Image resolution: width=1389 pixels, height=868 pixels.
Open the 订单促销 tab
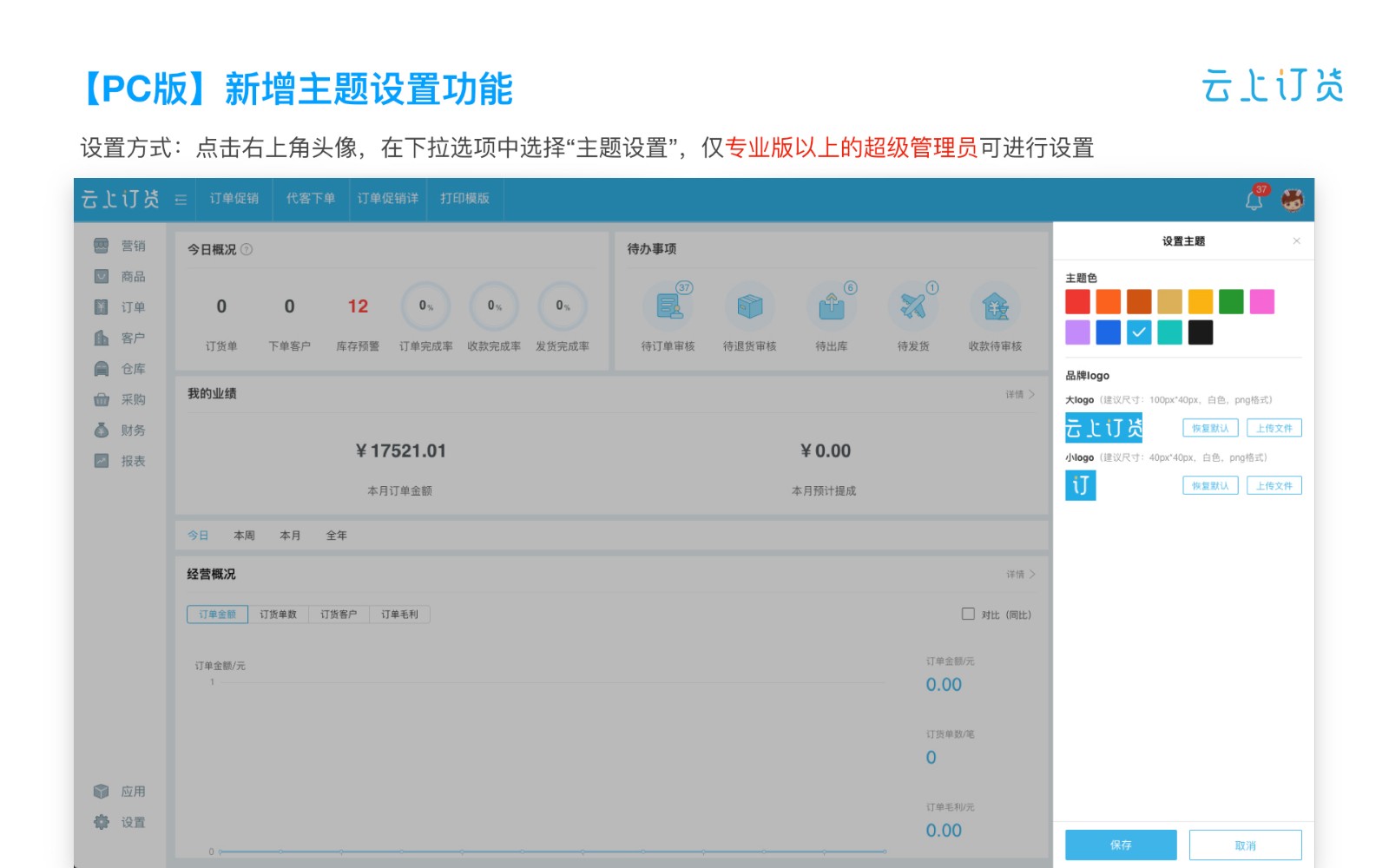point(234,199)
